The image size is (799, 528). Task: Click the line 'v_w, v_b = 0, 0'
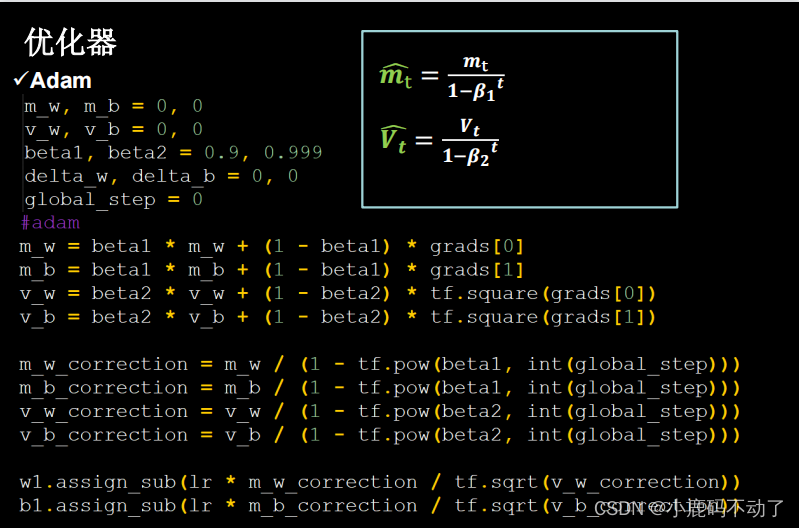coord(113,129)
